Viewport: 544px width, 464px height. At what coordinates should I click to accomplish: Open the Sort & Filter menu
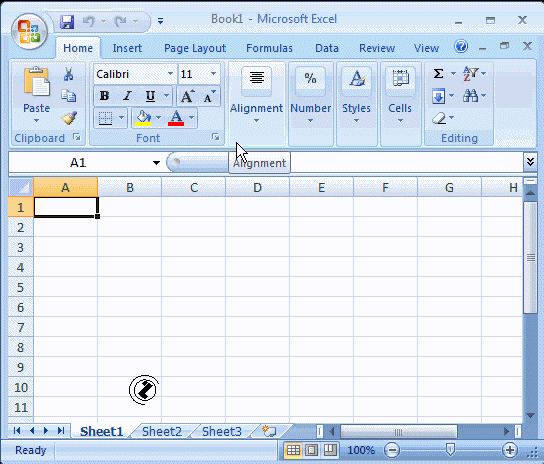[474, 74]
